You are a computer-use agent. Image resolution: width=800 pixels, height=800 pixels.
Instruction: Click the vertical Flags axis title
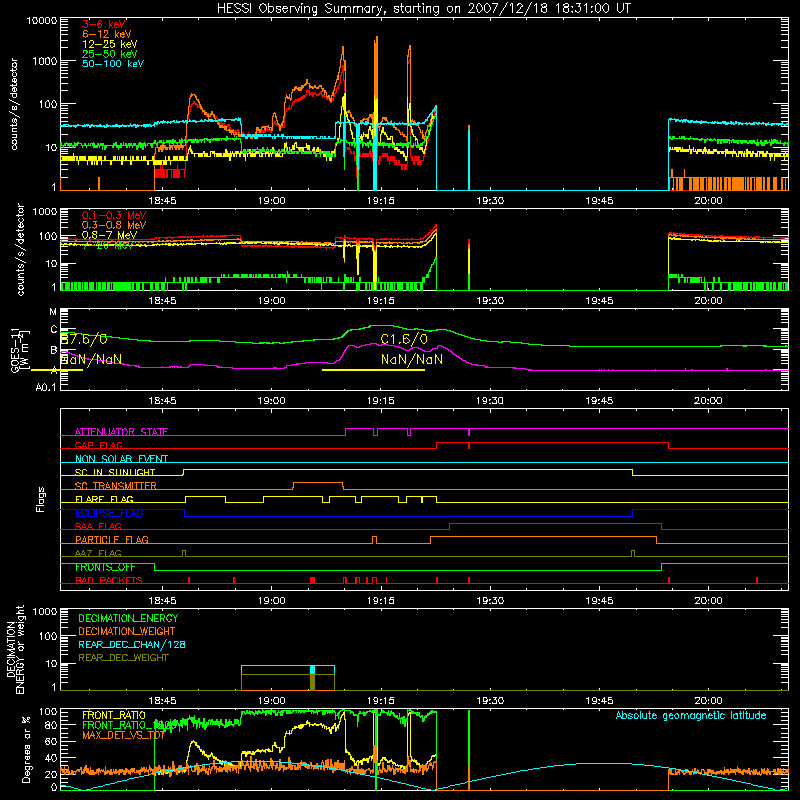[41, 499]
